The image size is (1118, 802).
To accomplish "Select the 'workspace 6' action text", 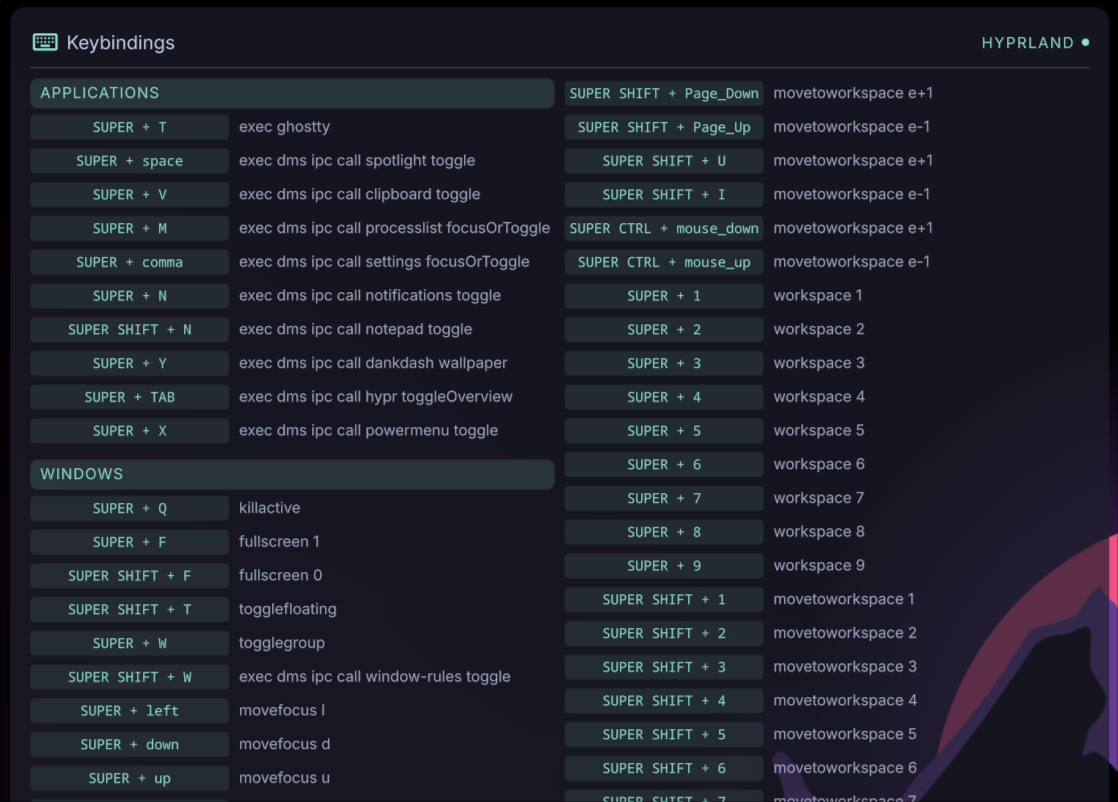I will tap(819, 464).
